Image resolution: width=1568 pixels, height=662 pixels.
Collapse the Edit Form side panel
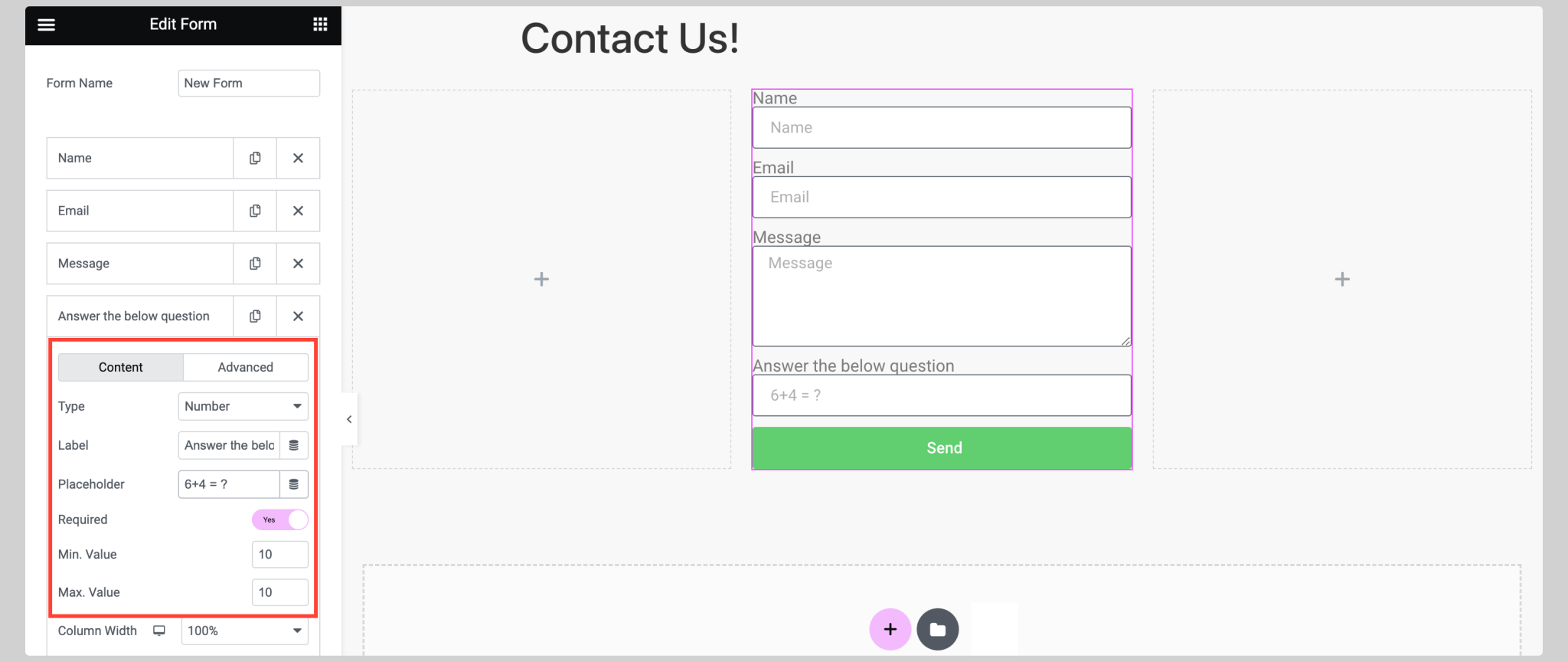[x=348, y=419]
